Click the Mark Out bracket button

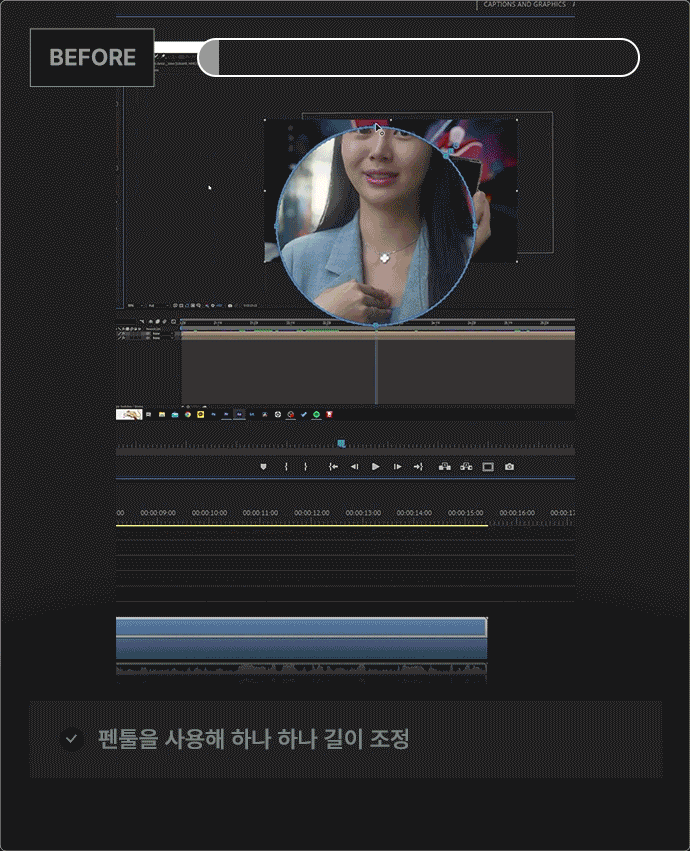pos(306,467)
